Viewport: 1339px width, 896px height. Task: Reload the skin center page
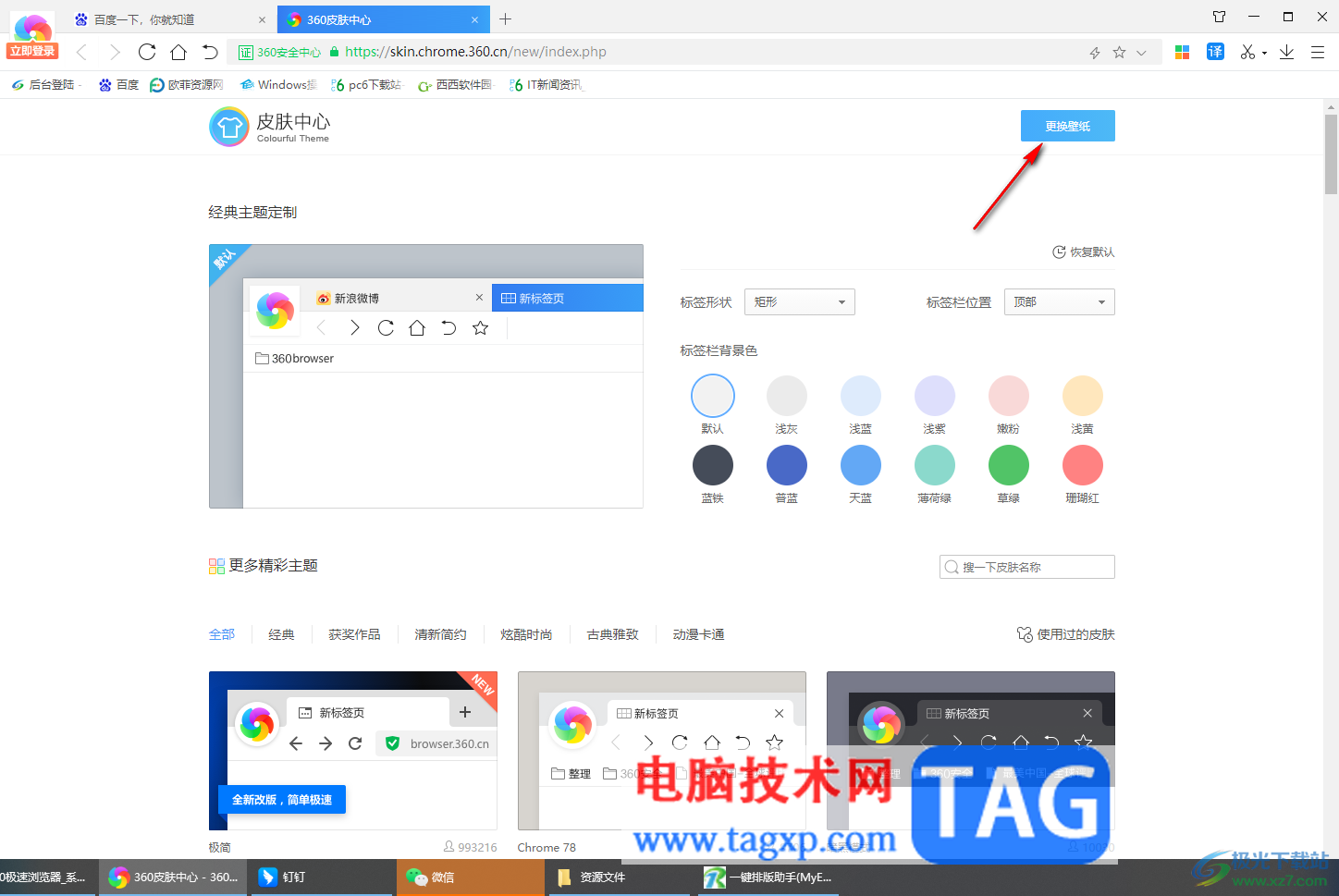[x=147, y=53]
